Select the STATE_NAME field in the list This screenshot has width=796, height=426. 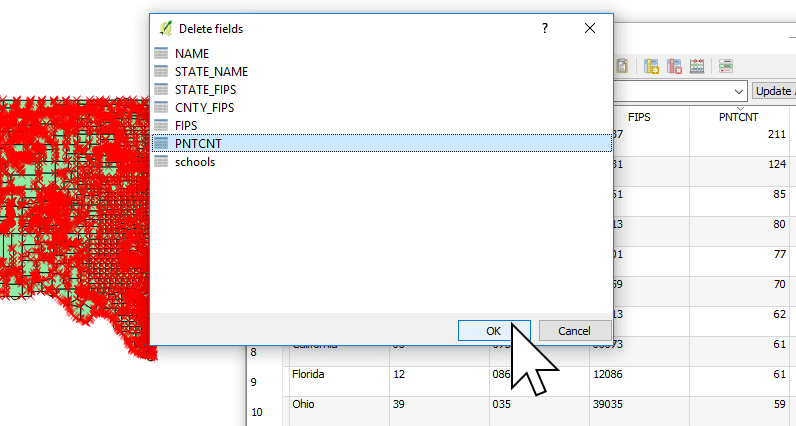[x=382, y=72]
